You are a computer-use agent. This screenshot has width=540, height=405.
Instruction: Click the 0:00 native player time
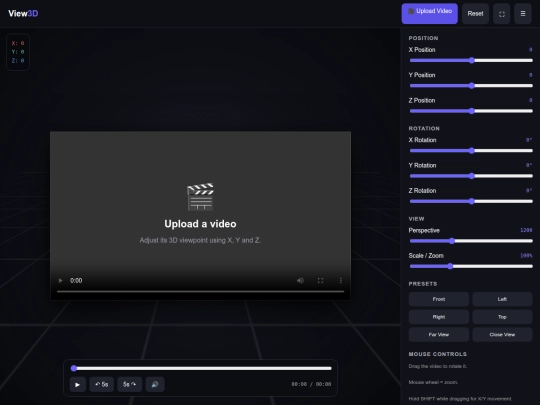coord(76,280)
